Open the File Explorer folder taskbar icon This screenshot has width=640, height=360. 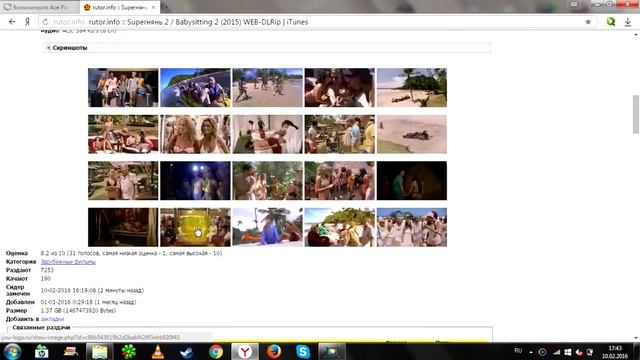tap(100, 351)
